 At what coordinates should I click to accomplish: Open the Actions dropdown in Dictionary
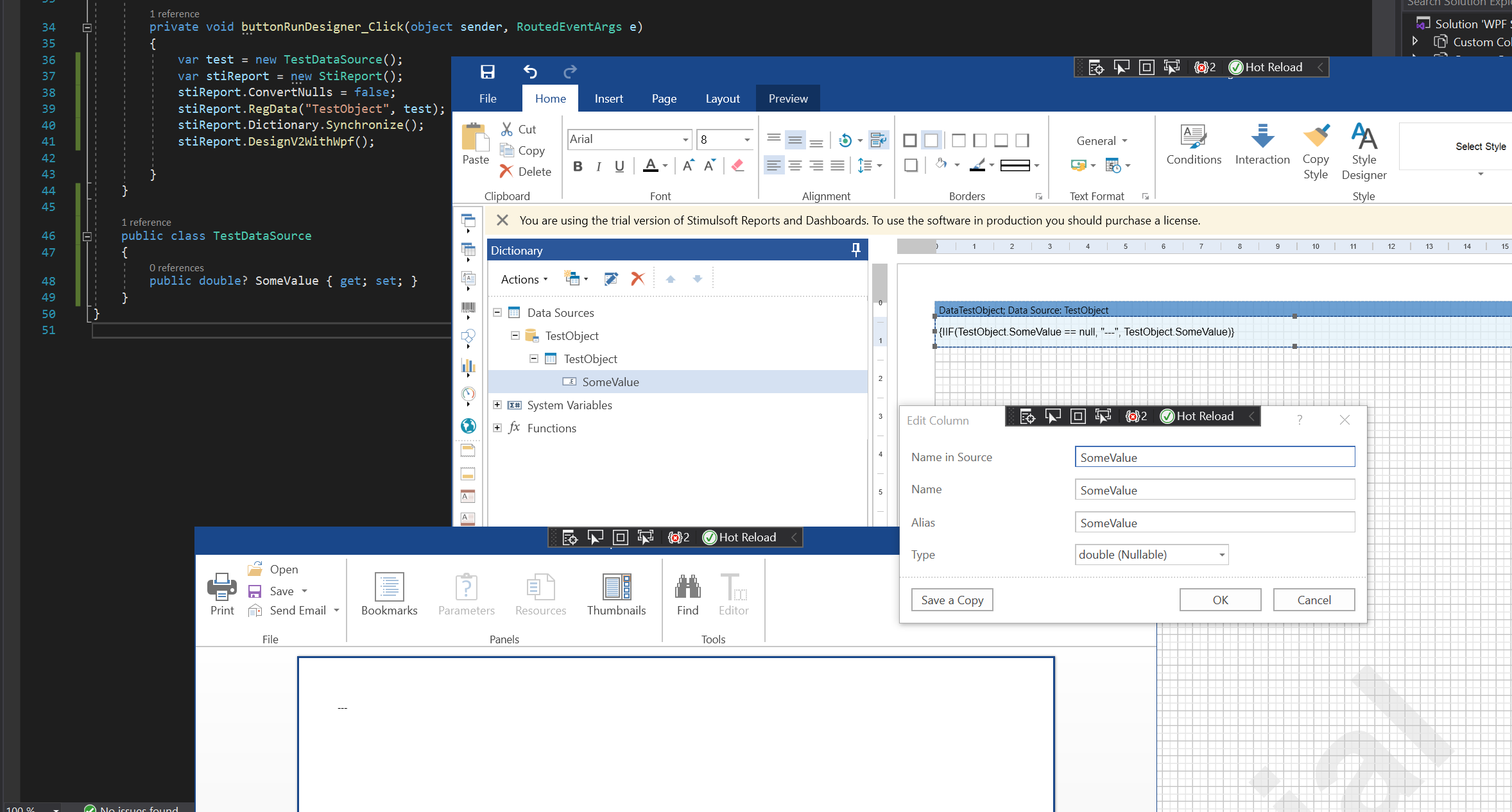coord(524,279)
